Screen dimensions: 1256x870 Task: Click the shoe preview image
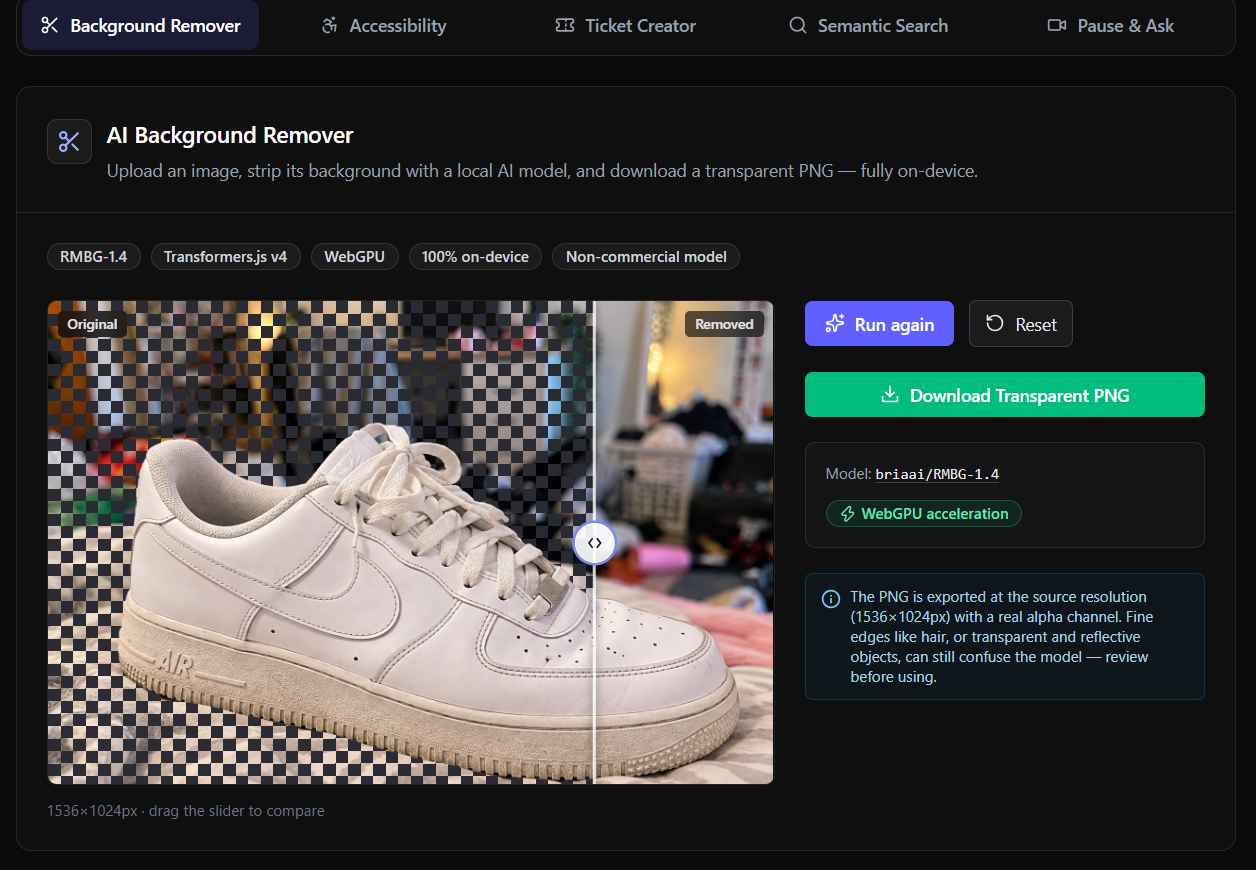coord(410,542)
